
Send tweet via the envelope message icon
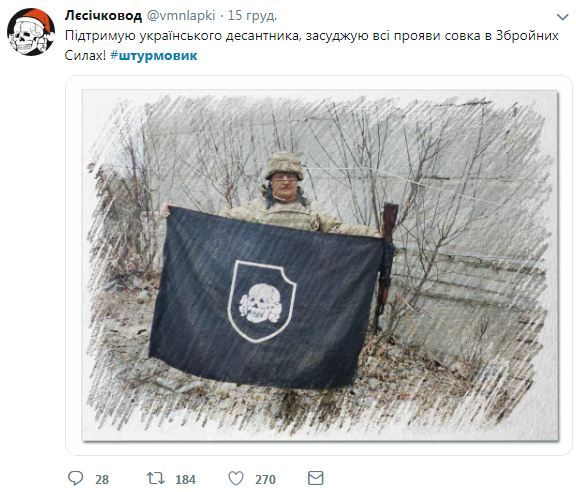click(x=316, y=478)
